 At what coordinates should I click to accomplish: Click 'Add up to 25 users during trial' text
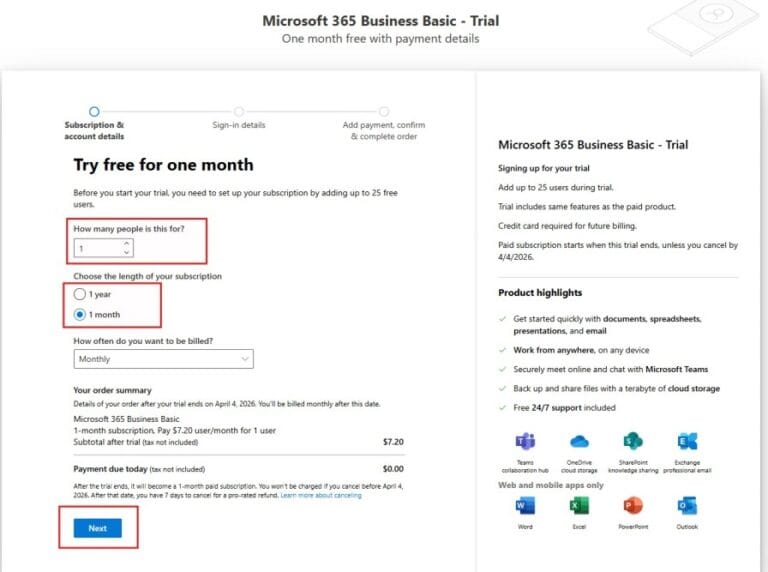click(x=555, y=187)
